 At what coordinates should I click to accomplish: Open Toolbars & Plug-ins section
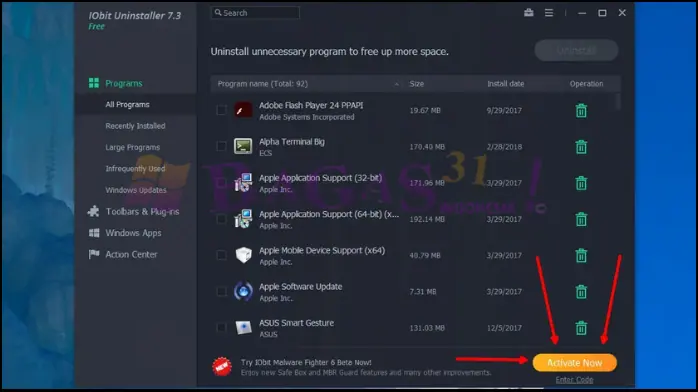tap(142, 211)
